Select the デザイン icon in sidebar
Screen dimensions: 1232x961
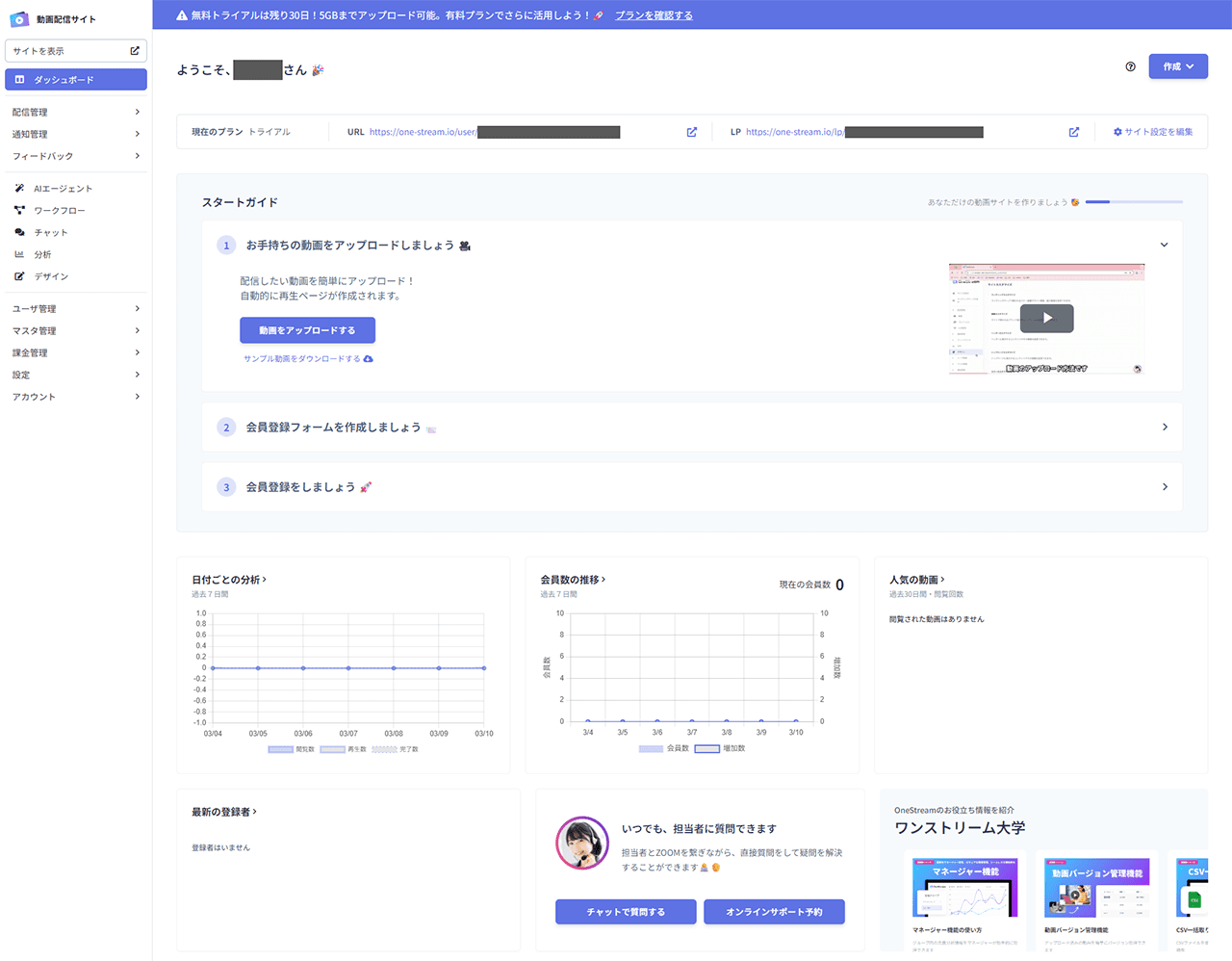(45, 276)
